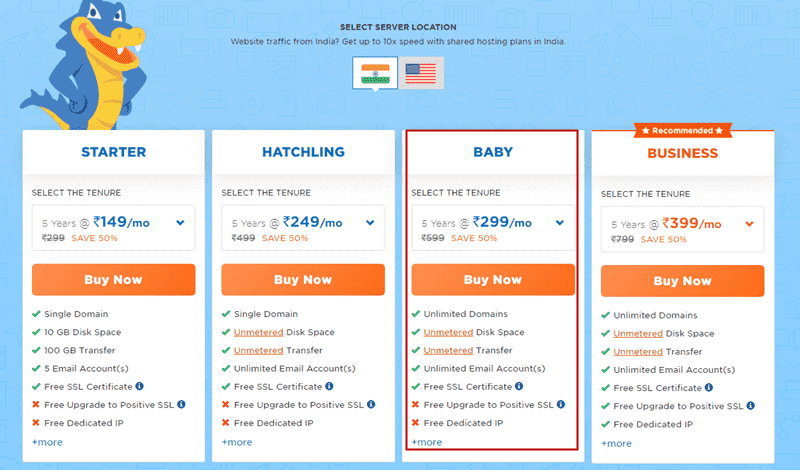Select India flag server location

click(x=373, y=72)
